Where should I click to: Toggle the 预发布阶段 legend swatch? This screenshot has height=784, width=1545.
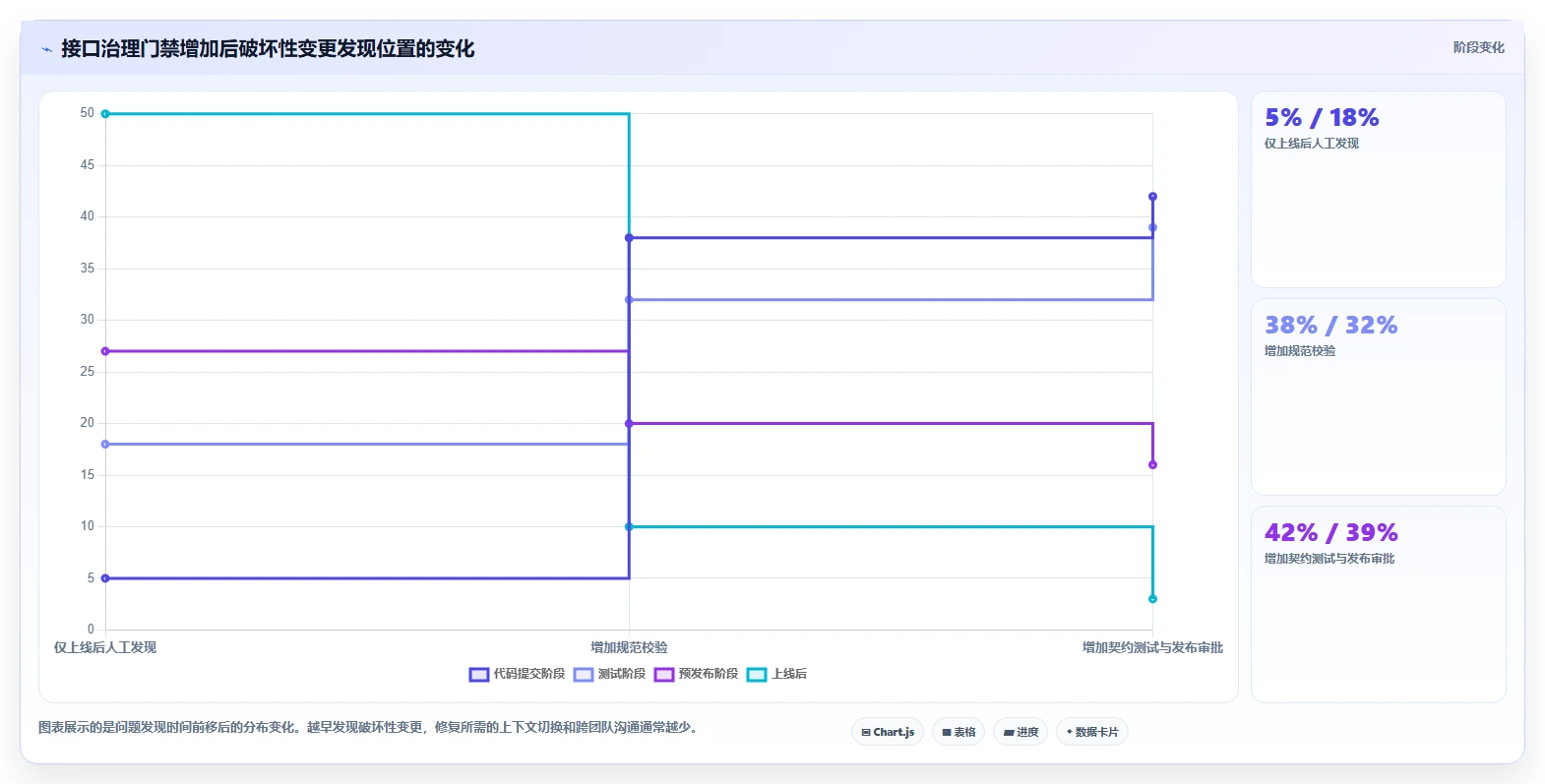pos(664,675)
